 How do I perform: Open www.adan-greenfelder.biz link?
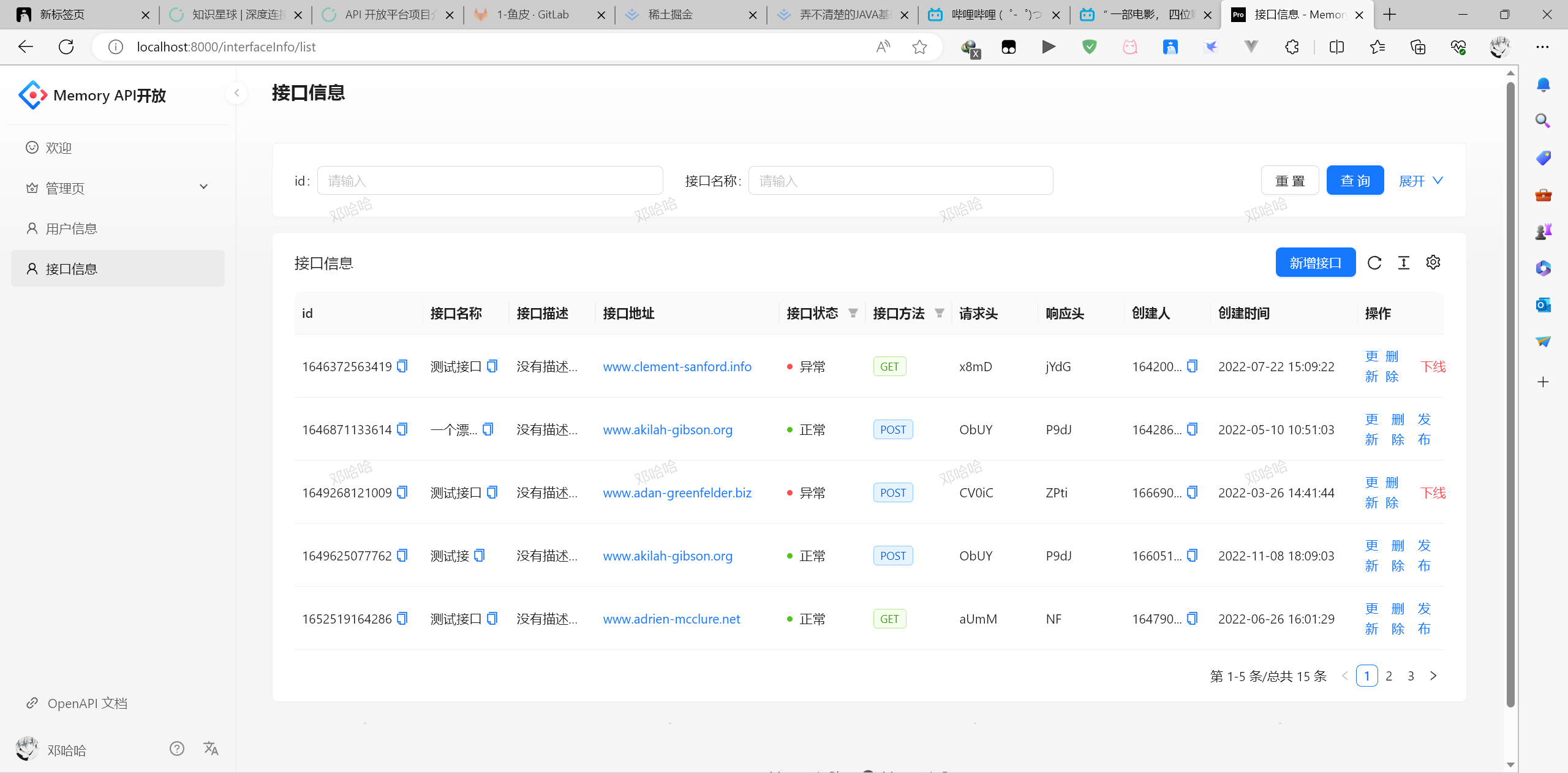pos(677,492)
